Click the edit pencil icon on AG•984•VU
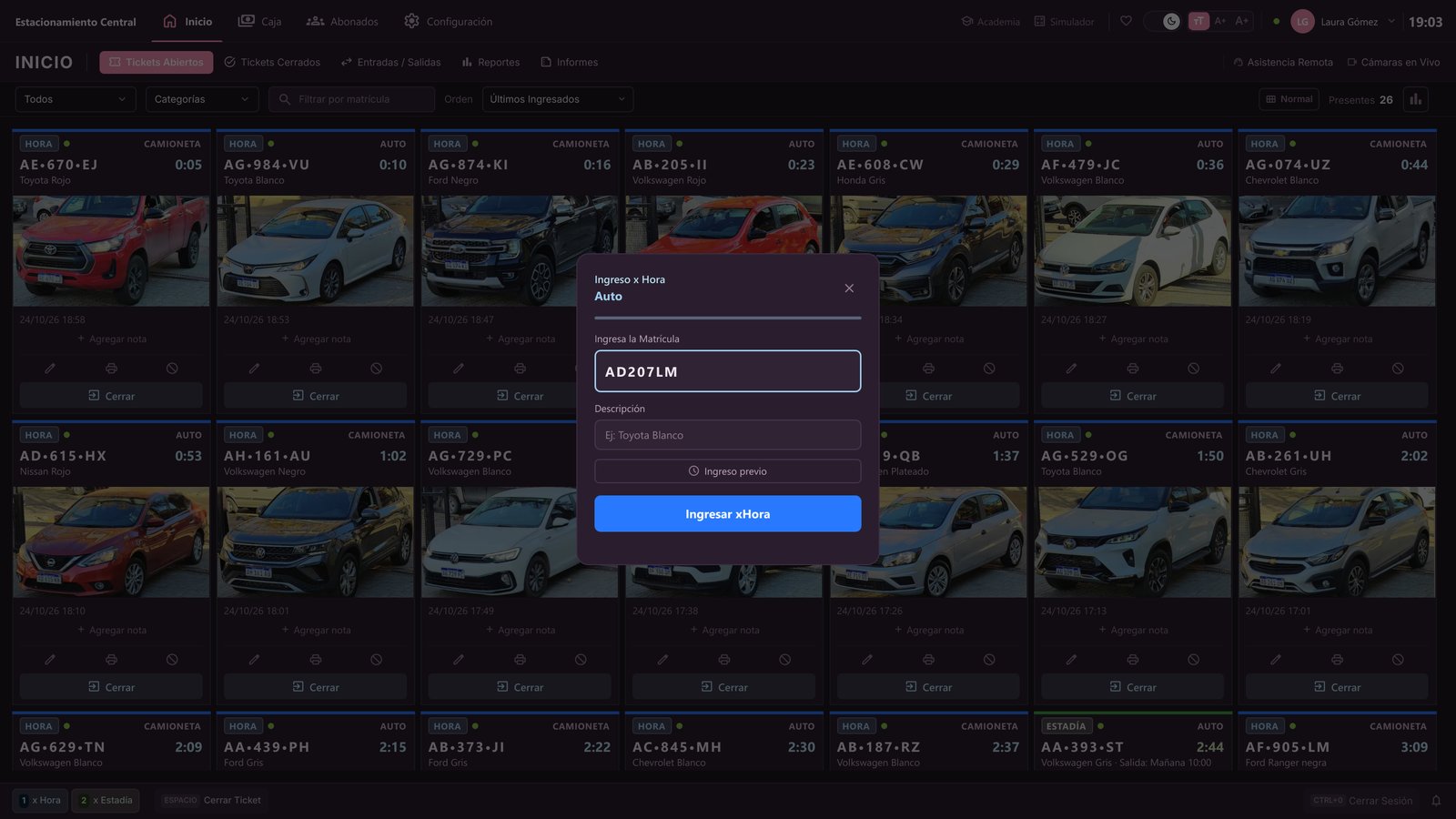This screenshot has width=1456, height=819. (254, 369)
